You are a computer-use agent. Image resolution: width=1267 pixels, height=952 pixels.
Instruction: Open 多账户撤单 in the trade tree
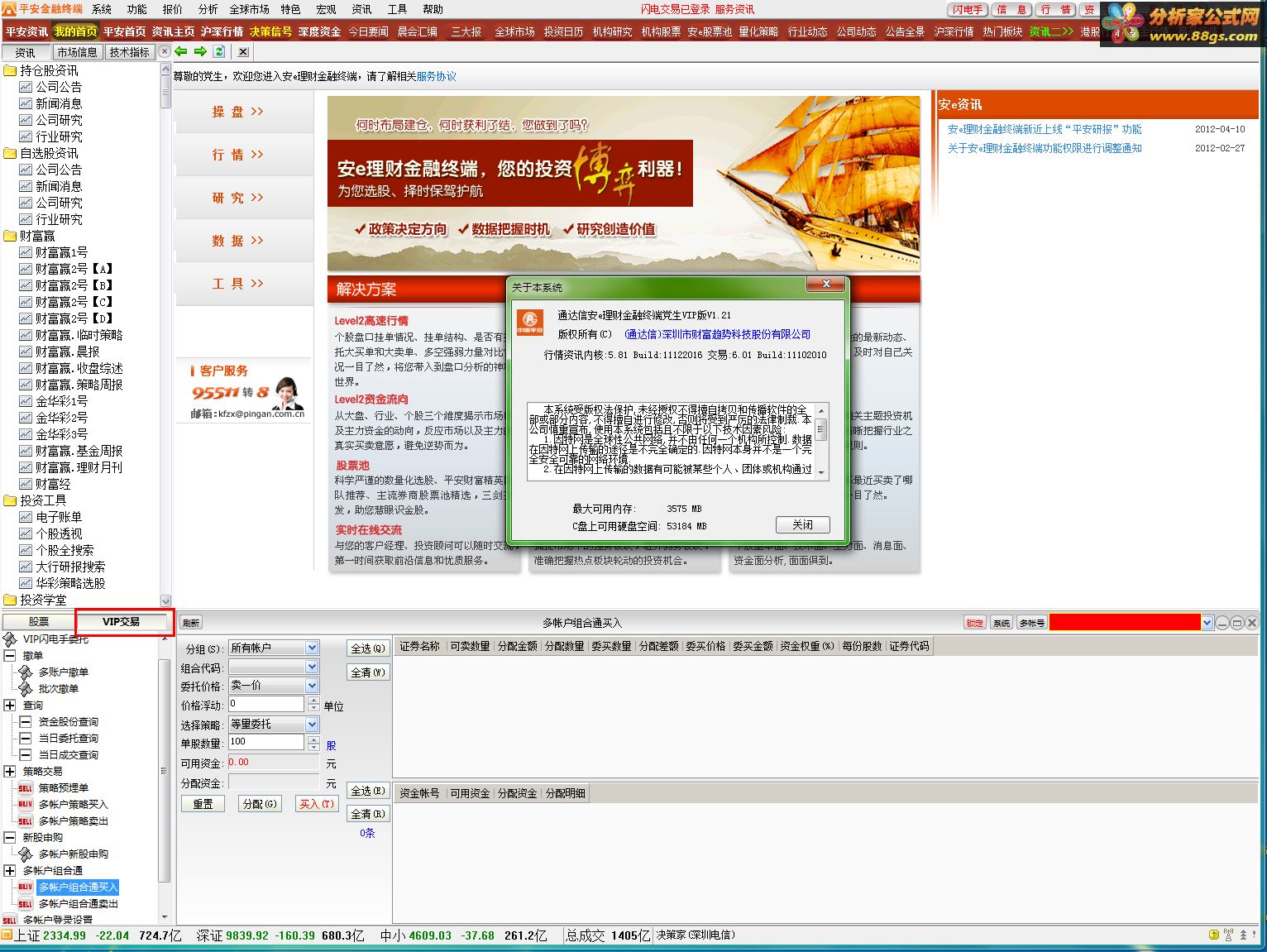(54, 672)
